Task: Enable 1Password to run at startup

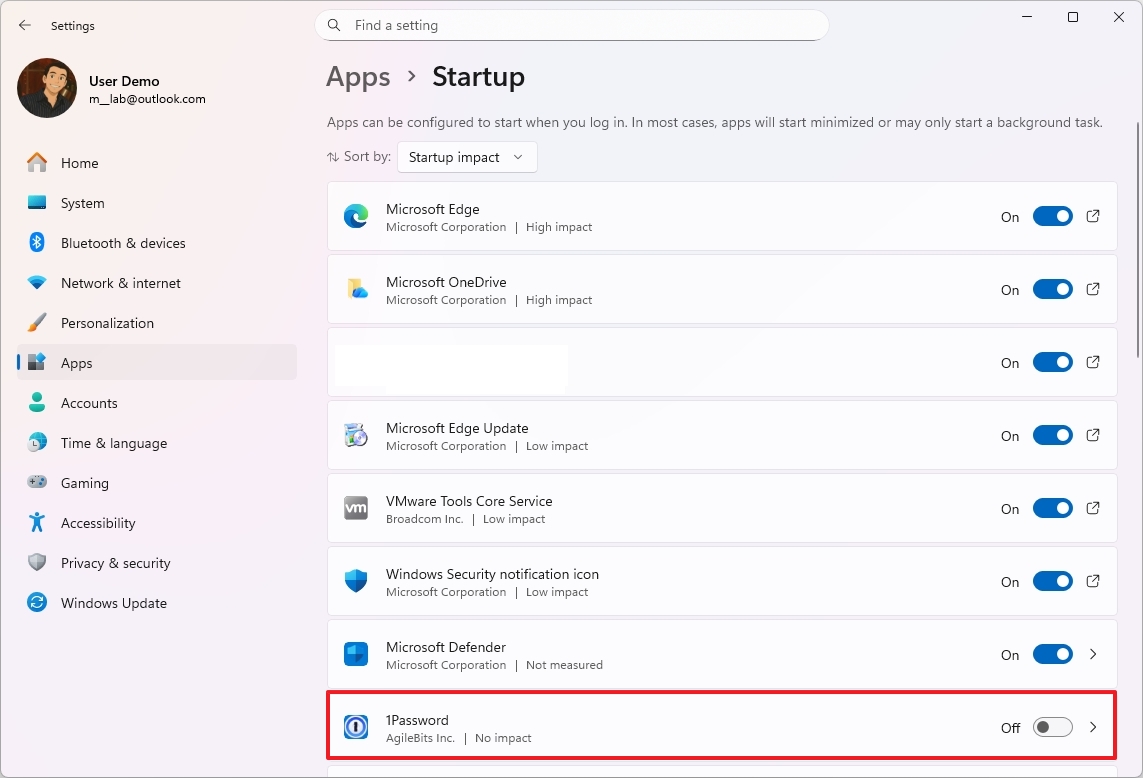Action: point(1052,727)
